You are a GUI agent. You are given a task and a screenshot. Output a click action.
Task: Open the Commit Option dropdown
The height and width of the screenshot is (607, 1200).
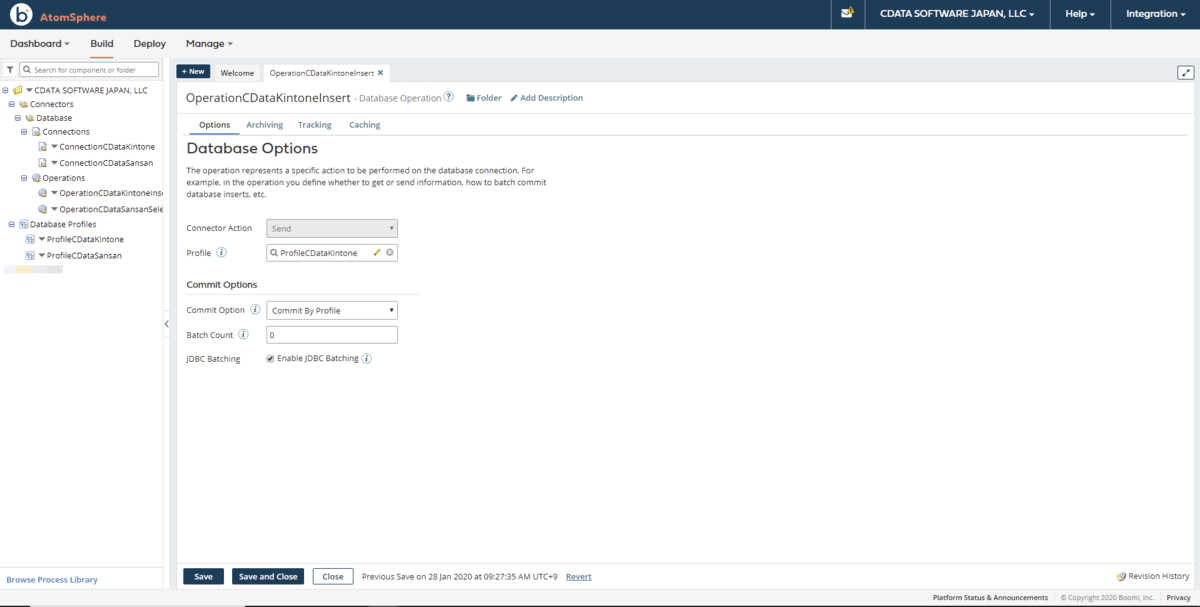pyautogui.click(x=332, y=310)
